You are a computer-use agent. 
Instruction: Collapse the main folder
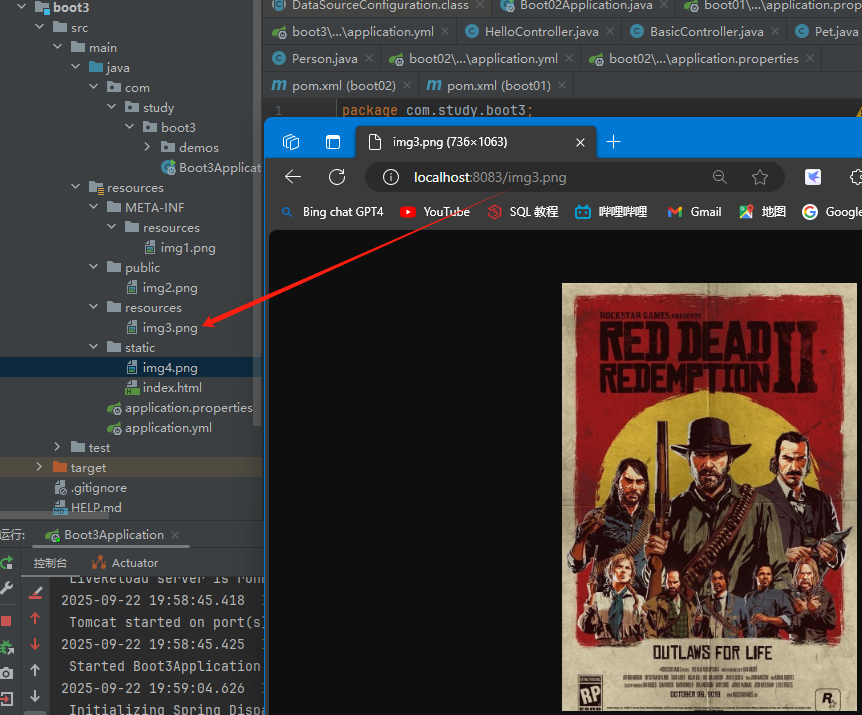click(58, 47)
